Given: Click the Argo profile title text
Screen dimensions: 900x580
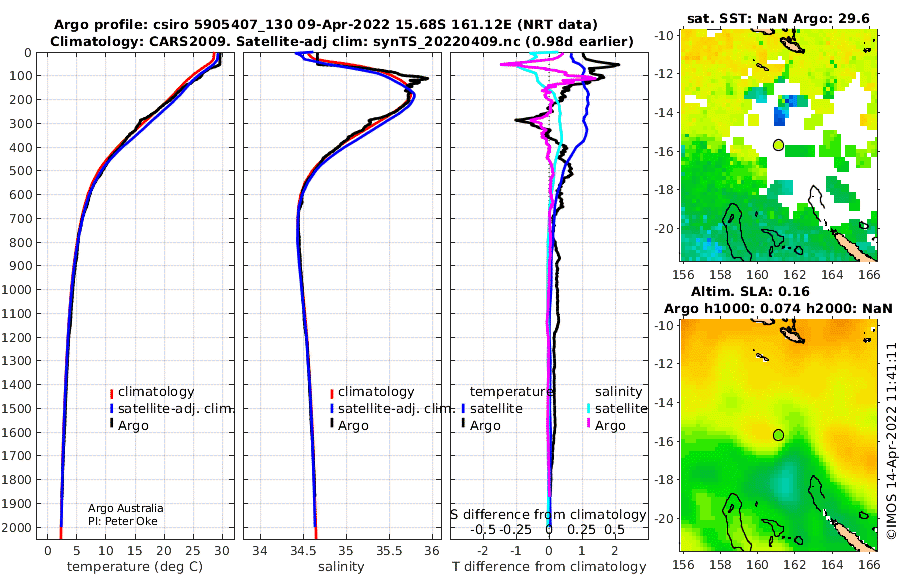Looking at the screenshot, I should pos(325,25).
